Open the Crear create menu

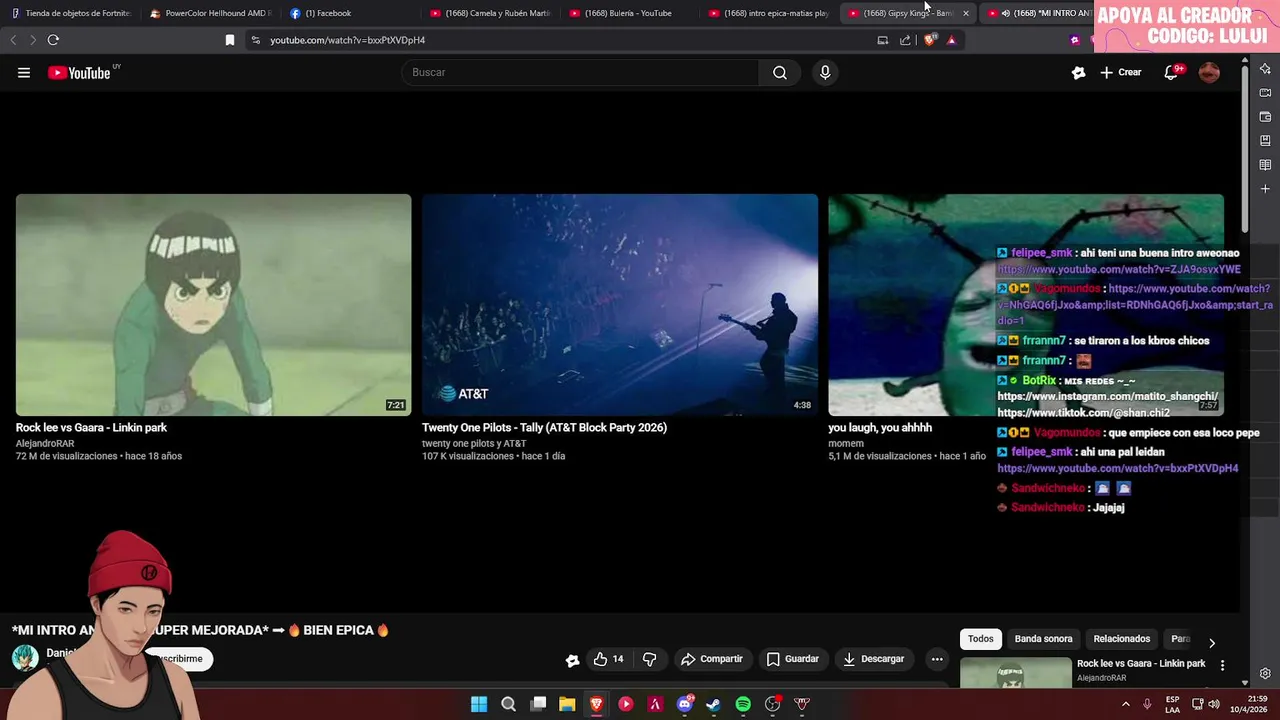pos(1120,72)
